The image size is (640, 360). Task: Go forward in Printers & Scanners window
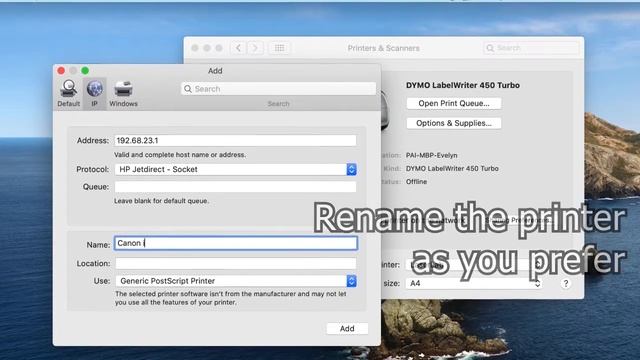point(255,48)
